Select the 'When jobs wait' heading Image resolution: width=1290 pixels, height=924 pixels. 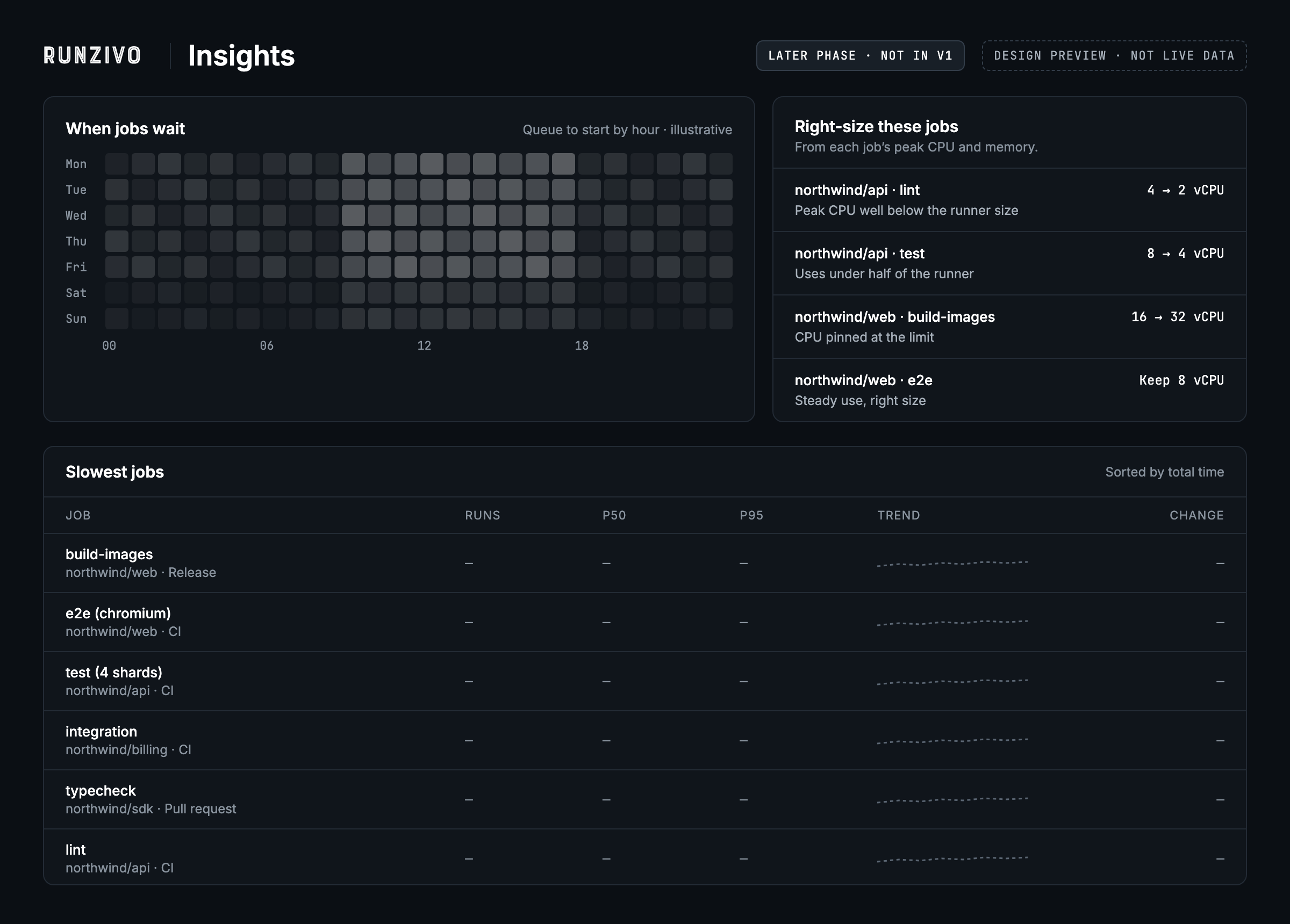click(x=125, y=129)
